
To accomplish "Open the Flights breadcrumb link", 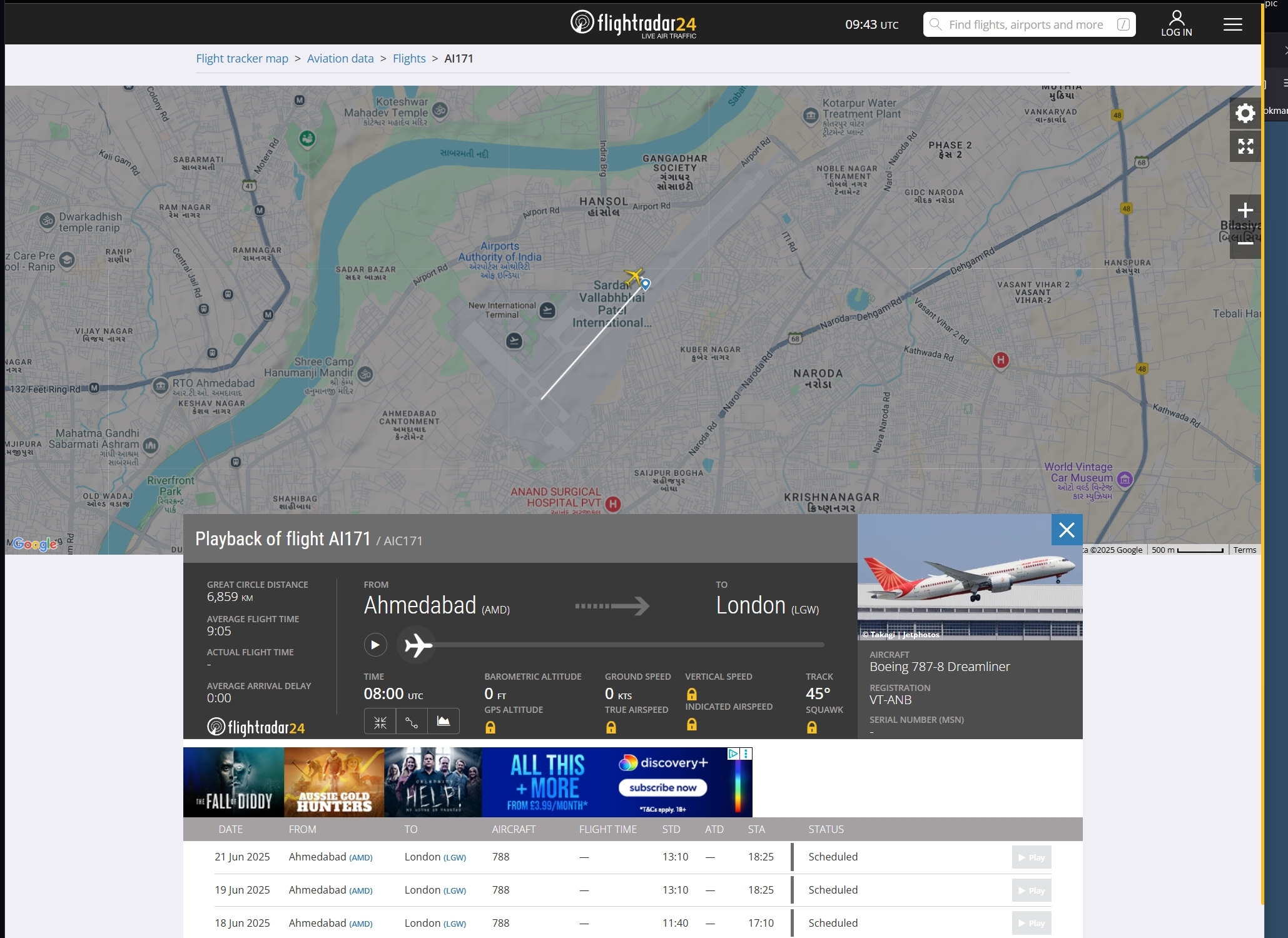I will tap(409, 58).
